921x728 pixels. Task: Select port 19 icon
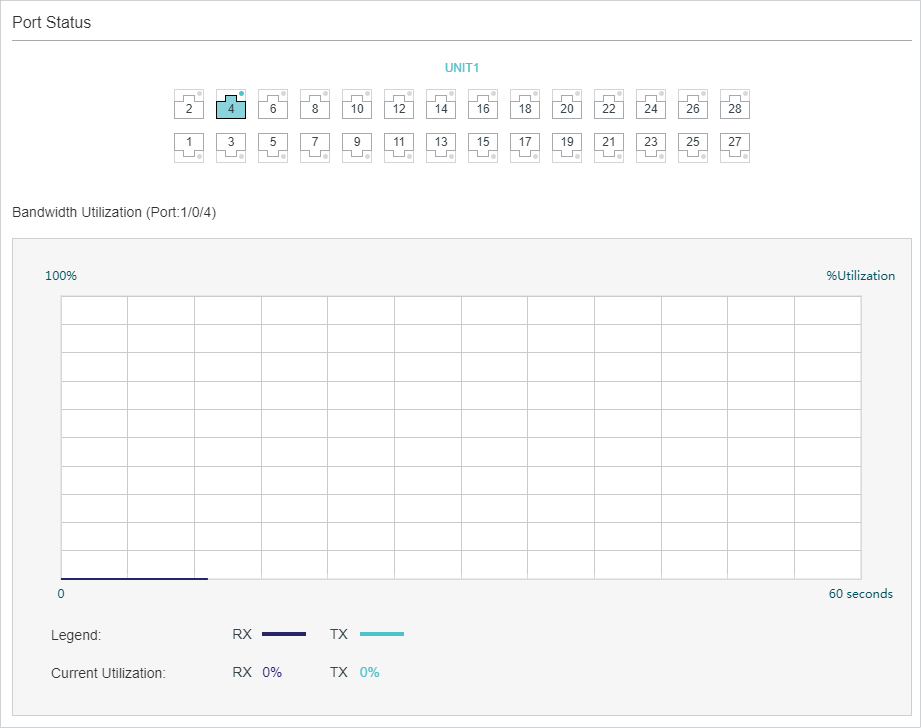coord(567,147)
